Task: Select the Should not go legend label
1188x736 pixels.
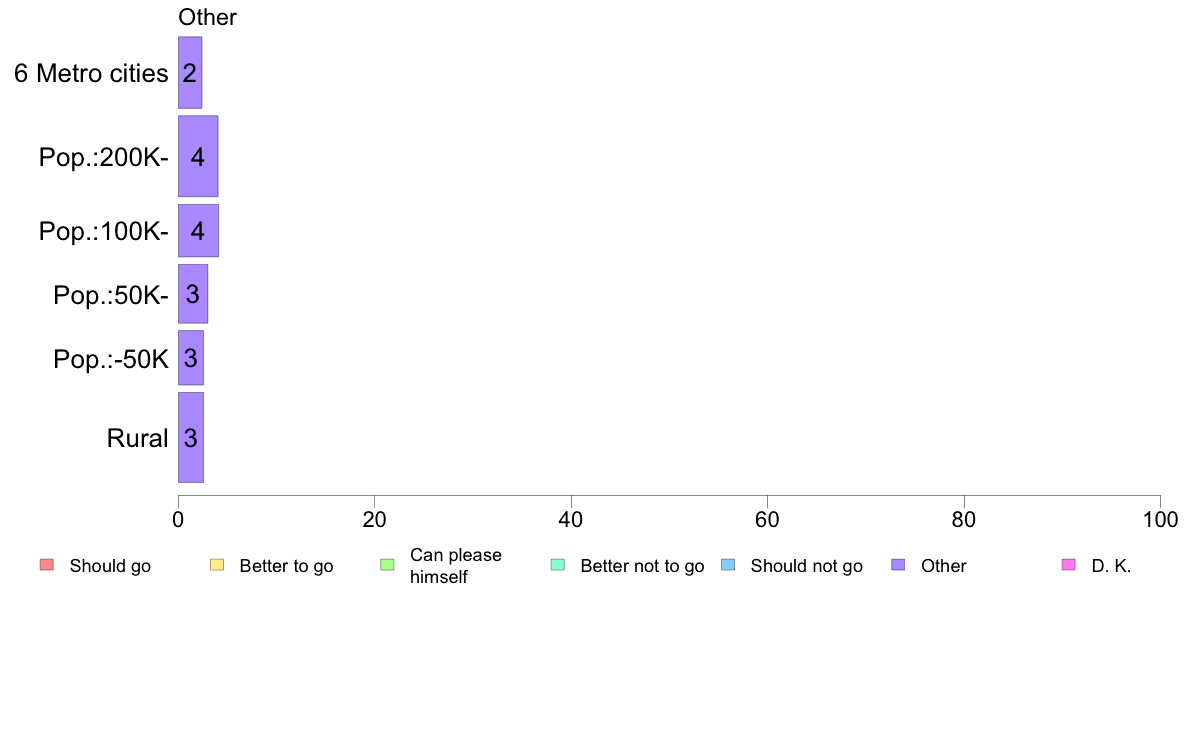Action: 807,566
